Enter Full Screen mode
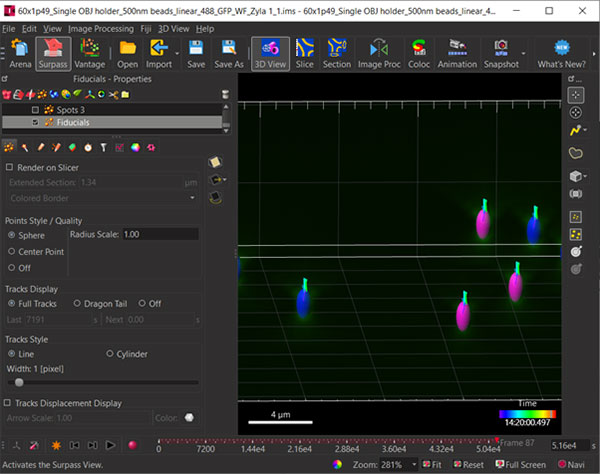Image resolution: width=600 pixels, height=474 pixels. [520, 464]
